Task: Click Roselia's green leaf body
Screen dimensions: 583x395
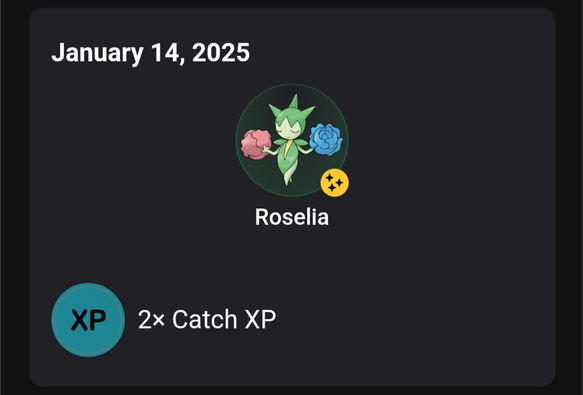Action: click(x=288, y=160)
